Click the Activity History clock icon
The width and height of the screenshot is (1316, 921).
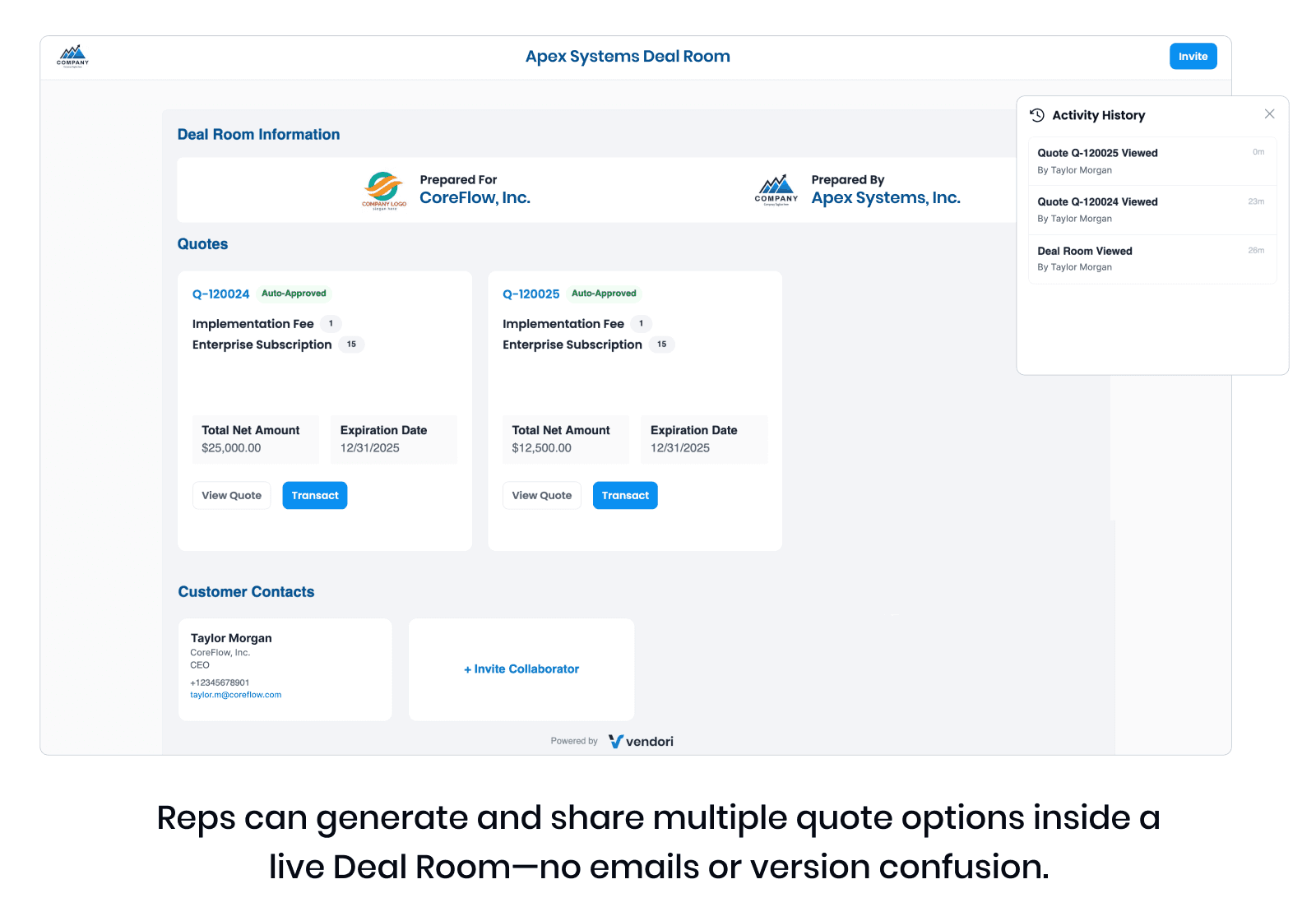(1037, 115)
